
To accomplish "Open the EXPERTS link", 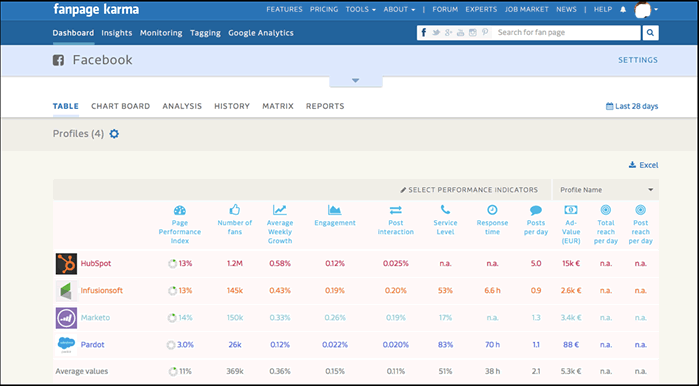I will coord(481,9).
